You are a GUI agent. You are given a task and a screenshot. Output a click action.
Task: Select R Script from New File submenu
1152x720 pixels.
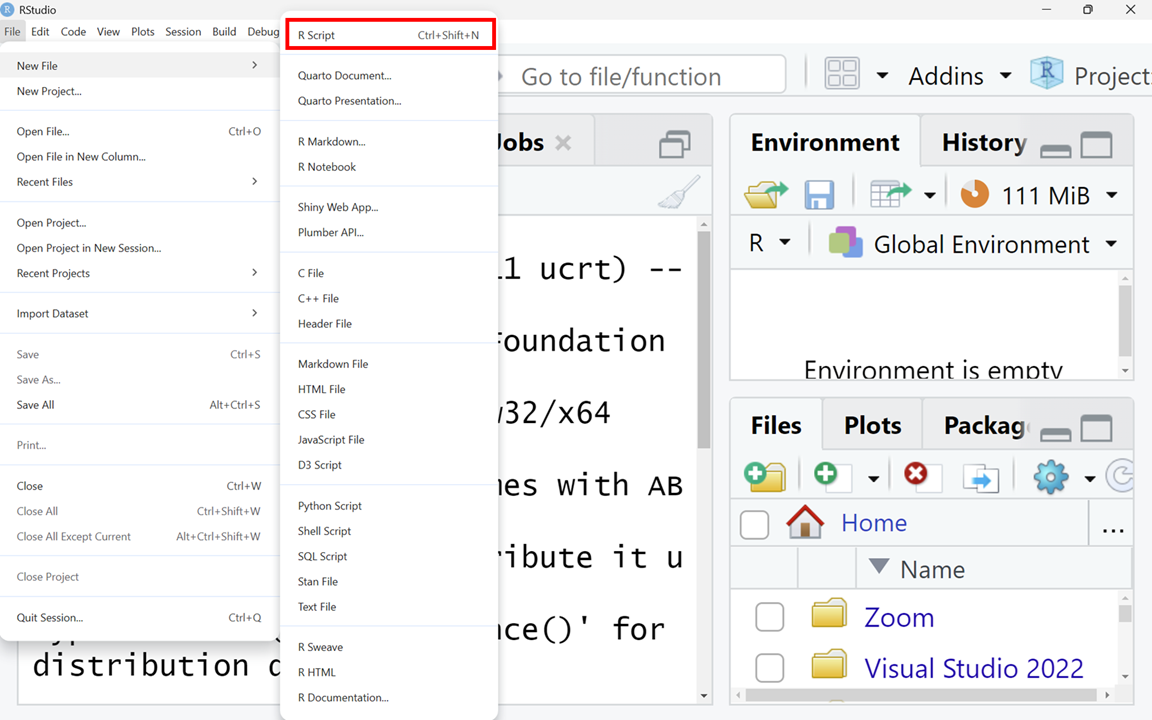point(388,35)
